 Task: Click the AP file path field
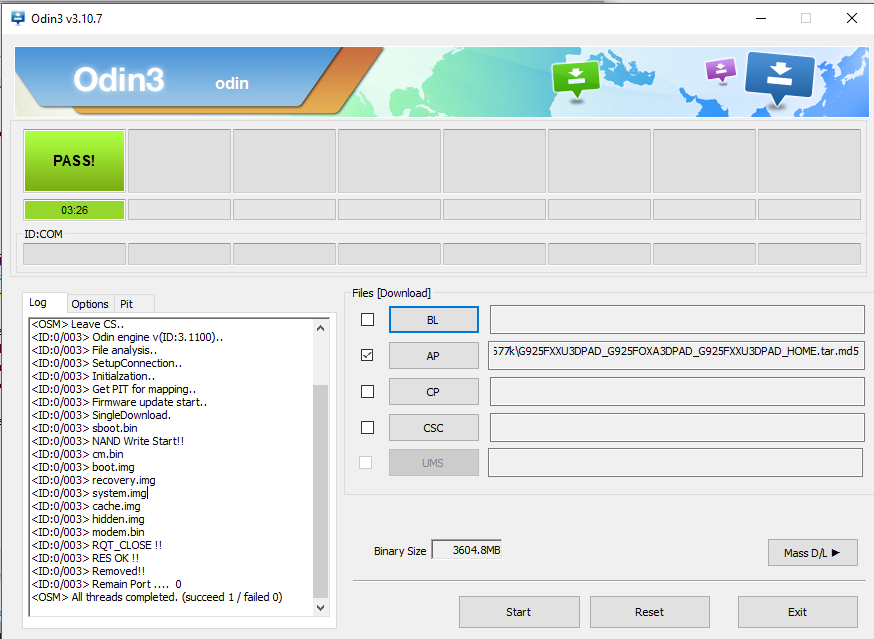click(676, 355)
